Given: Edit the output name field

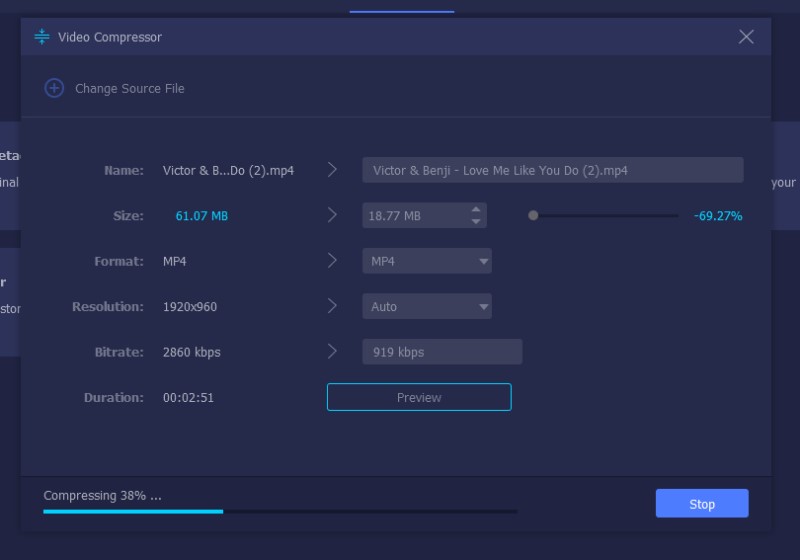Looking at the screenshot, I should (553, 170).
